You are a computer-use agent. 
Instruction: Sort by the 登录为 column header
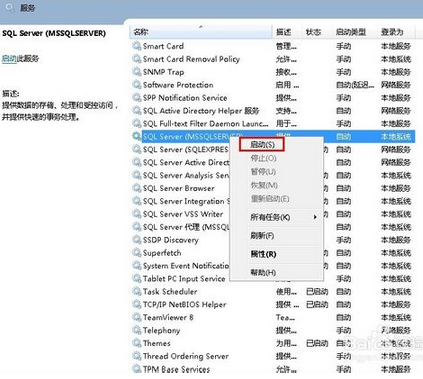pyautogui.click(x=397, y=32)
